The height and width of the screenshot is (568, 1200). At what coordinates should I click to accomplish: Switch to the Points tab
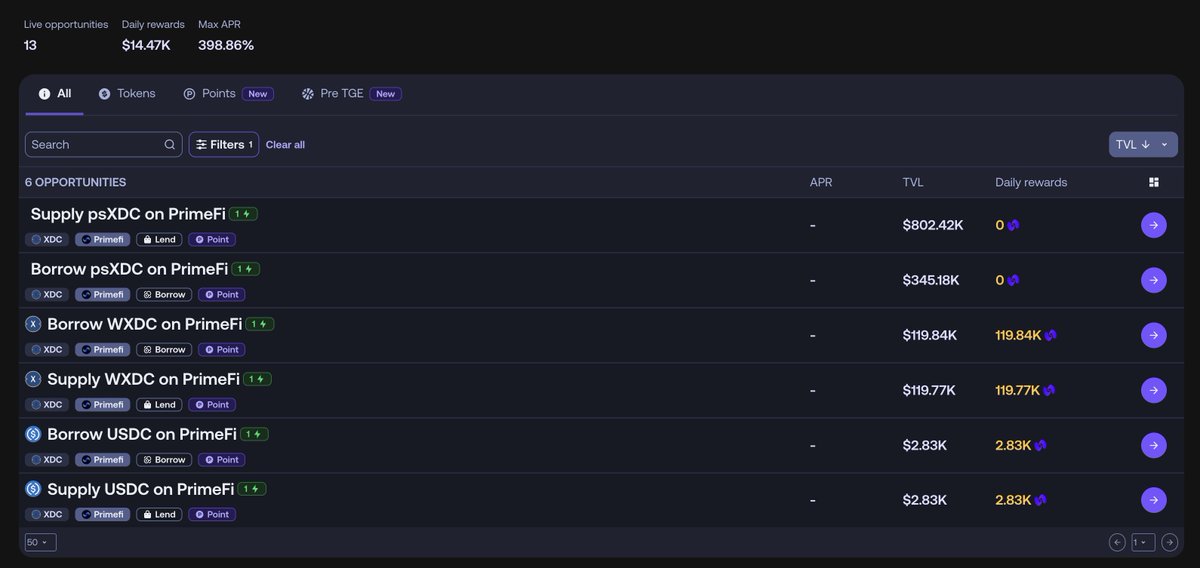tap(228, 94)
